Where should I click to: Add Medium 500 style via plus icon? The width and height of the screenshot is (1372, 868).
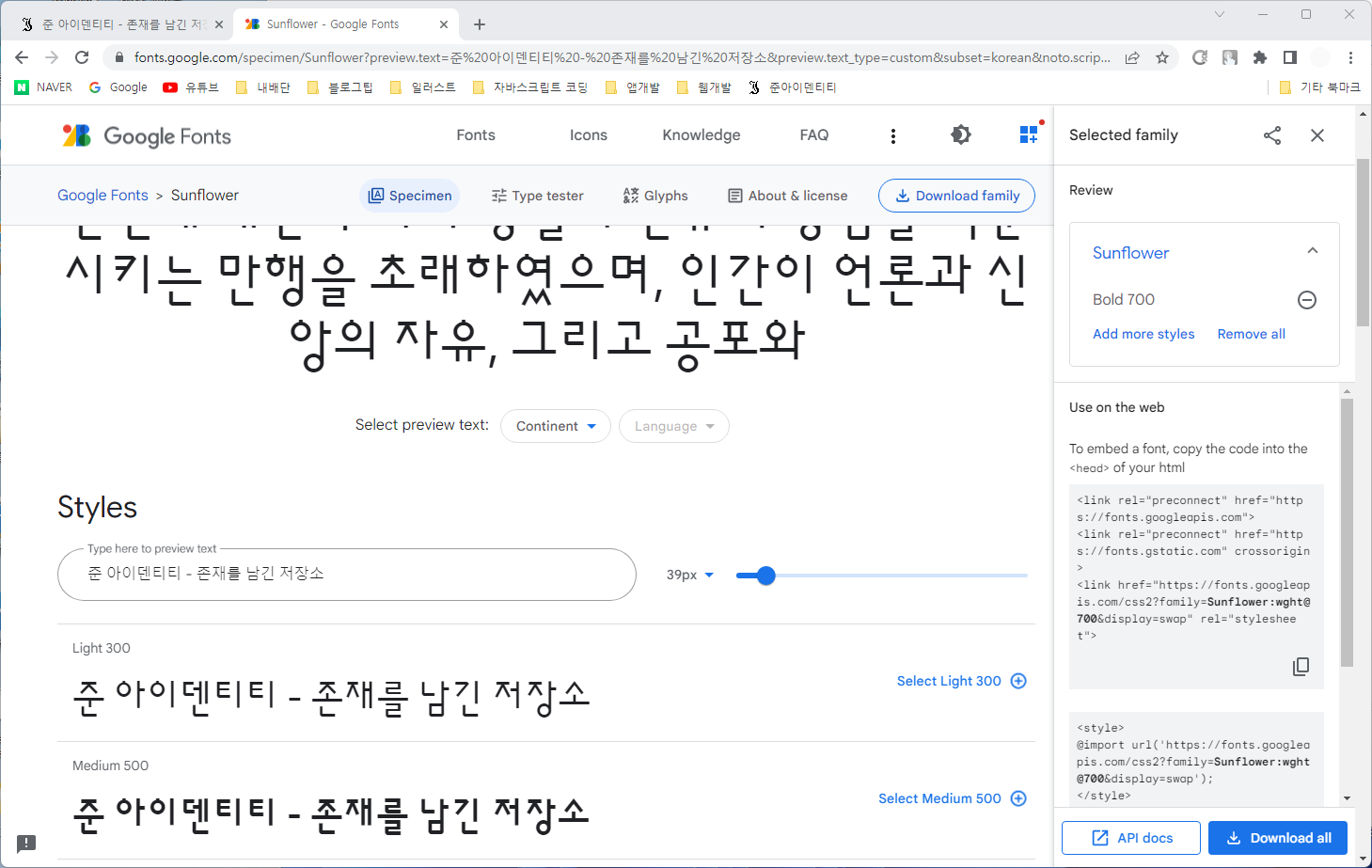[x=1018, y=798]
